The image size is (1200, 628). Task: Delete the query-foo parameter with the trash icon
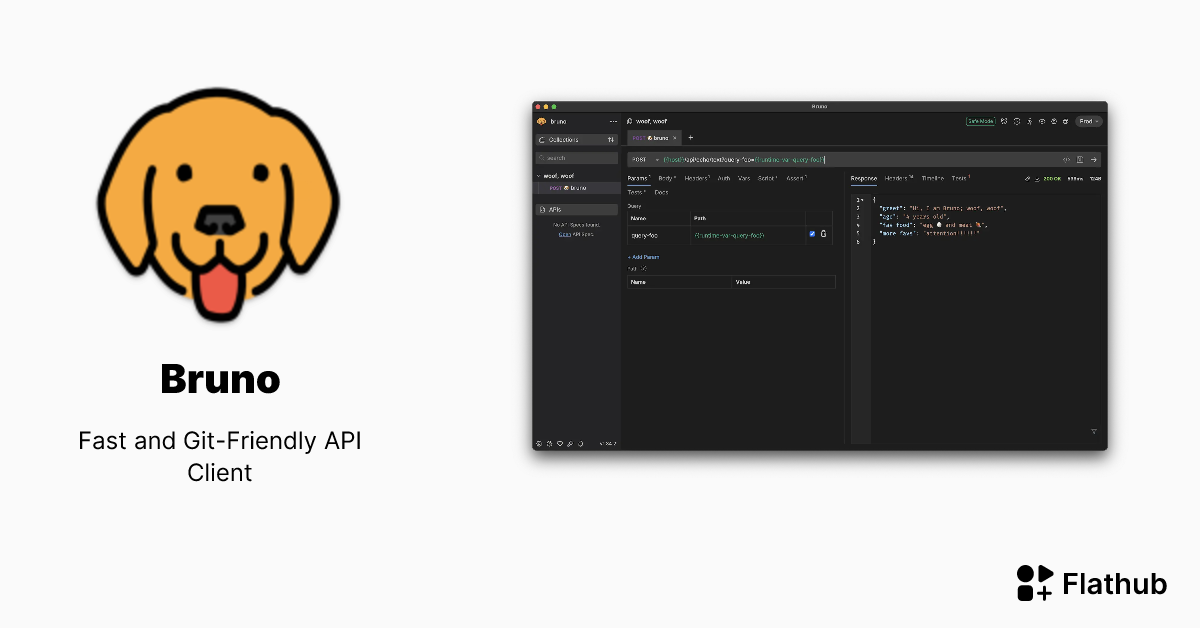pyautogui.click(x=824, y=234)
